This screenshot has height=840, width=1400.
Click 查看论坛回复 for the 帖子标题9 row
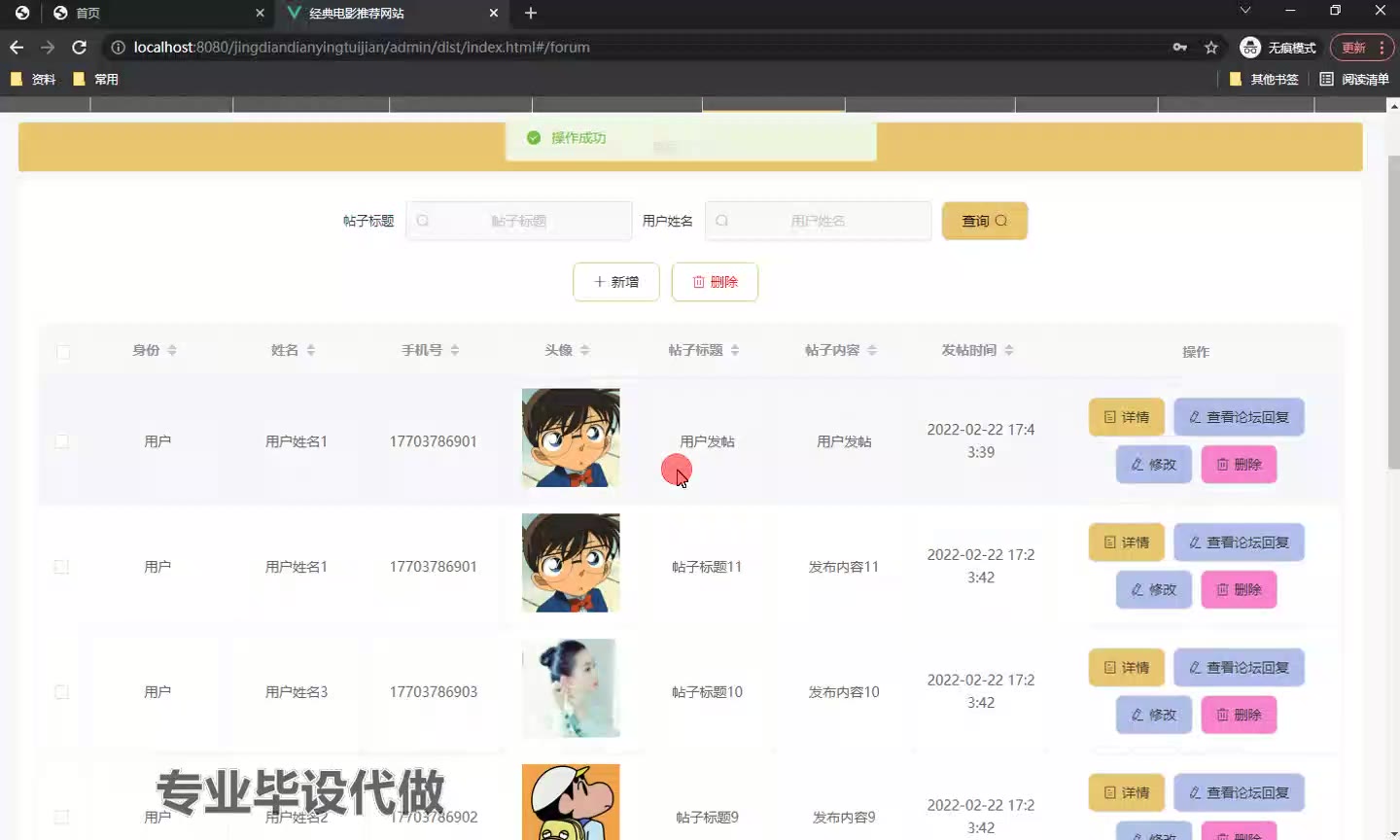[1239, 793]
